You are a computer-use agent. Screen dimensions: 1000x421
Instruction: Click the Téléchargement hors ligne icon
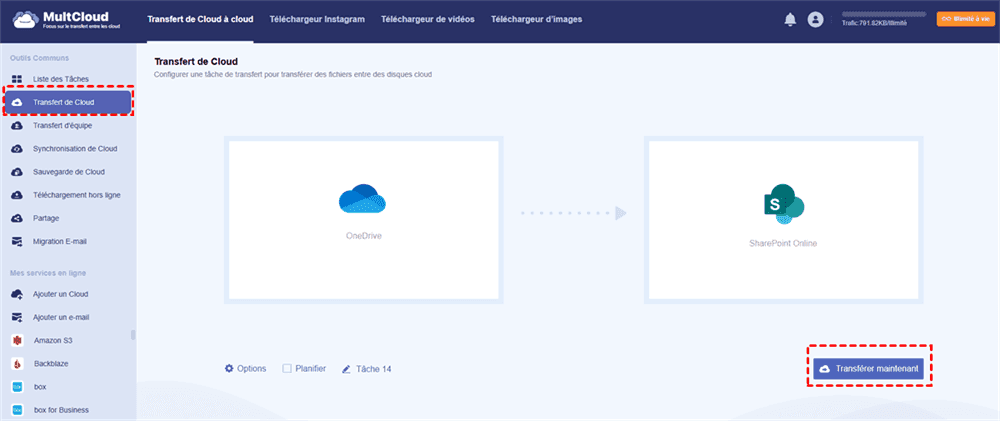18,195
